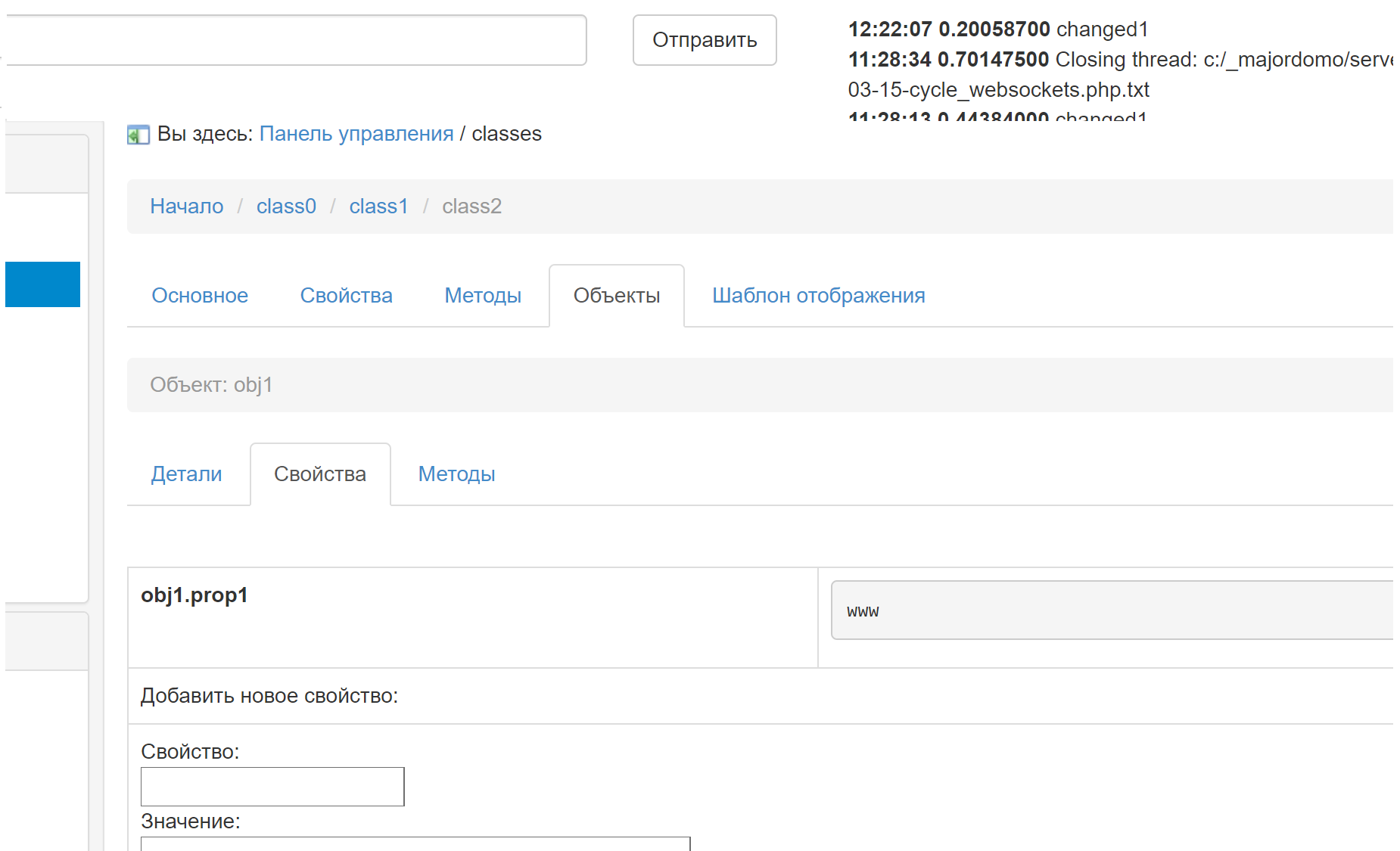Go to Начало in breadcrumb

click(187, 207)
